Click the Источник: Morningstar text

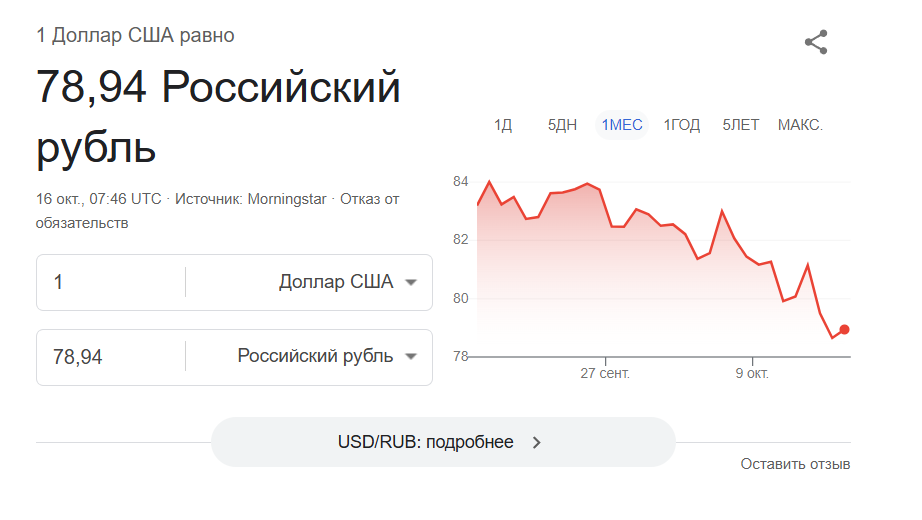[251, 199]
